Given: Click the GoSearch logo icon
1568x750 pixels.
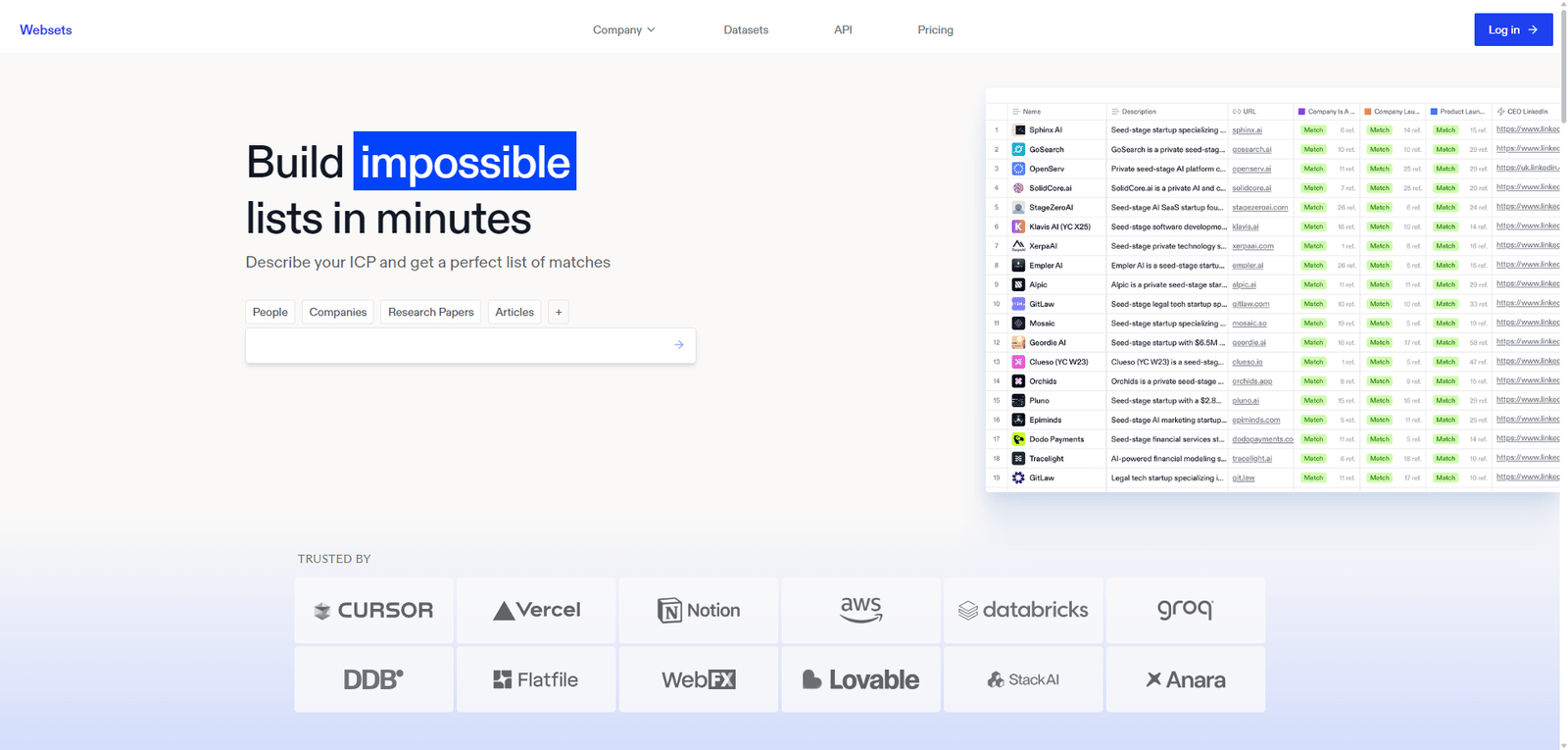Looking at the screenshot, I should 1018,149.
